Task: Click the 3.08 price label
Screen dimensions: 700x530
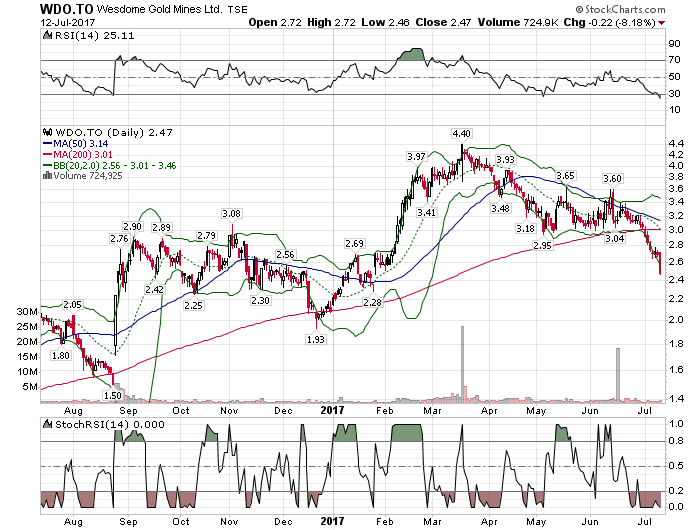Action: [x=231, y=213]
